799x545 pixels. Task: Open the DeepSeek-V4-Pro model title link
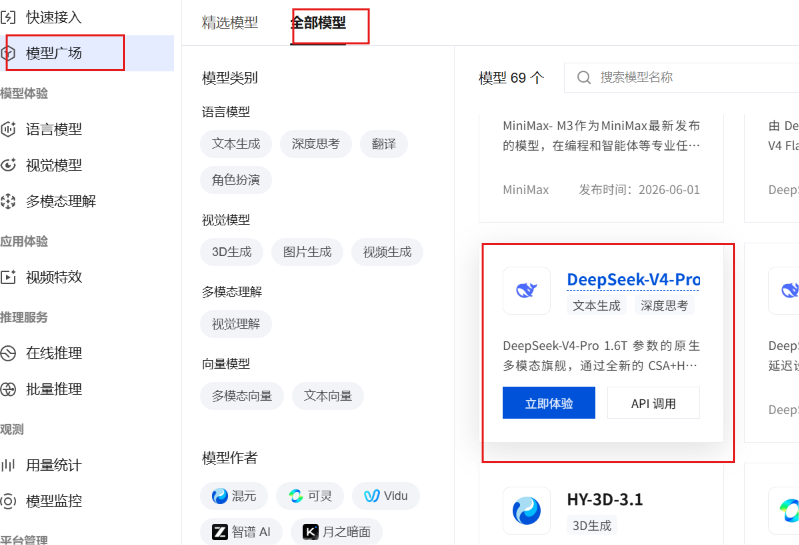(x=633, y=280)
